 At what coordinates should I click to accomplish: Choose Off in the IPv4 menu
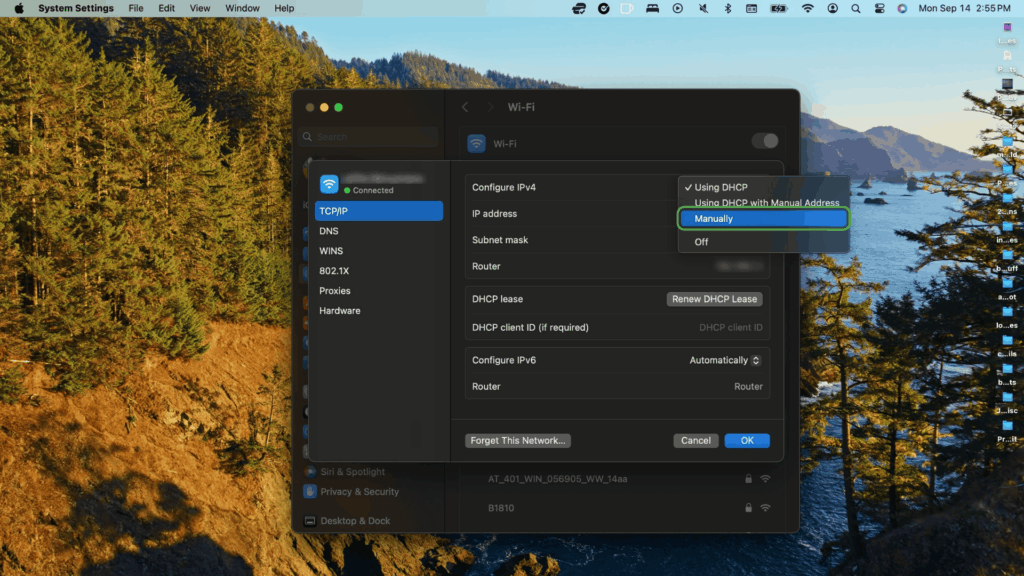(763, 242)
